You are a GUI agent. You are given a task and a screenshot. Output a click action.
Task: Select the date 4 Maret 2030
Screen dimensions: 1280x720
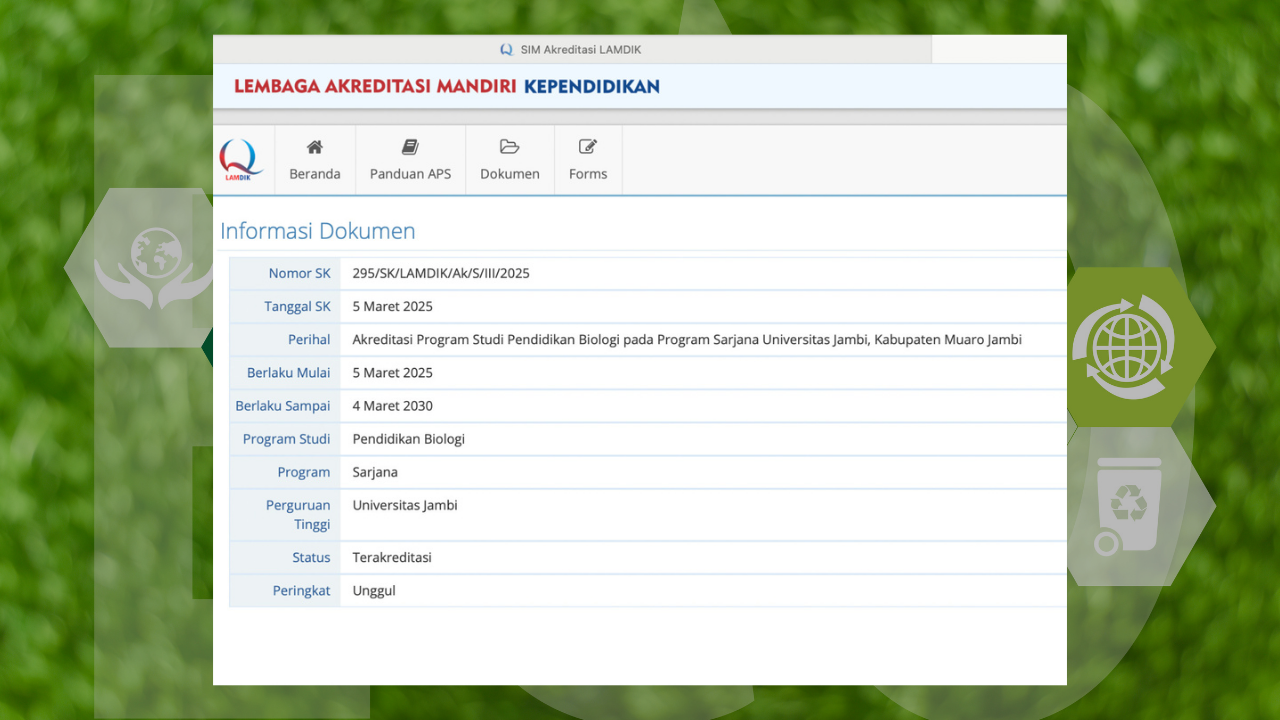click(x=392, y=406)
